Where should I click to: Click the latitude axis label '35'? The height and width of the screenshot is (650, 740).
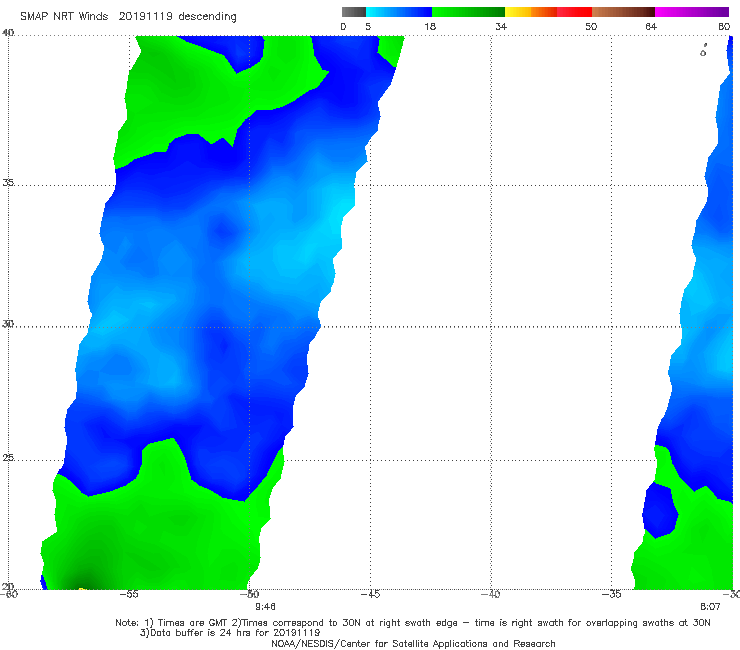pyautogui.click(x=8, y=182)
